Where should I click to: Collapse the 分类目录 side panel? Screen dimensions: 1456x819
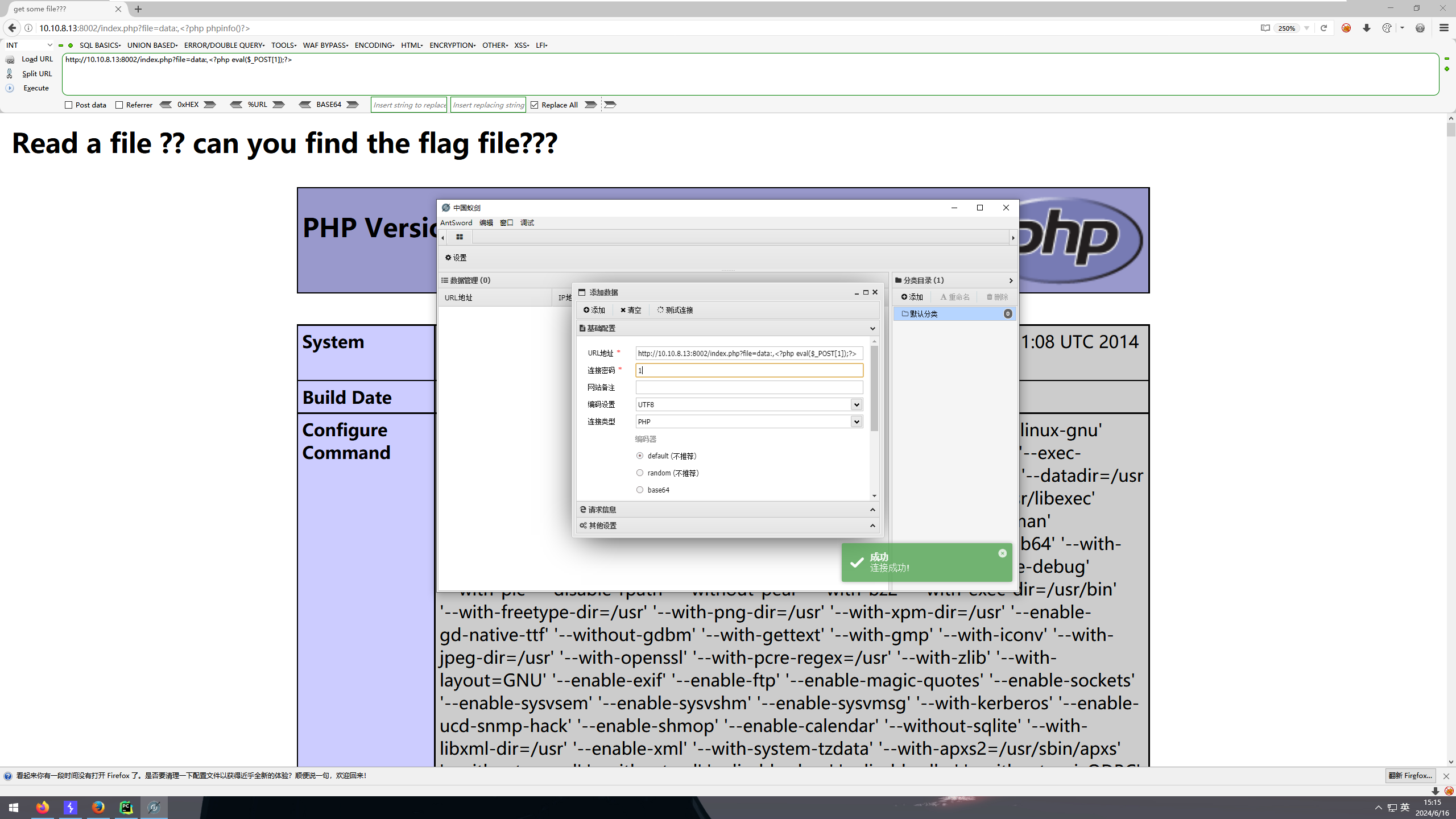pos(1011,280)
